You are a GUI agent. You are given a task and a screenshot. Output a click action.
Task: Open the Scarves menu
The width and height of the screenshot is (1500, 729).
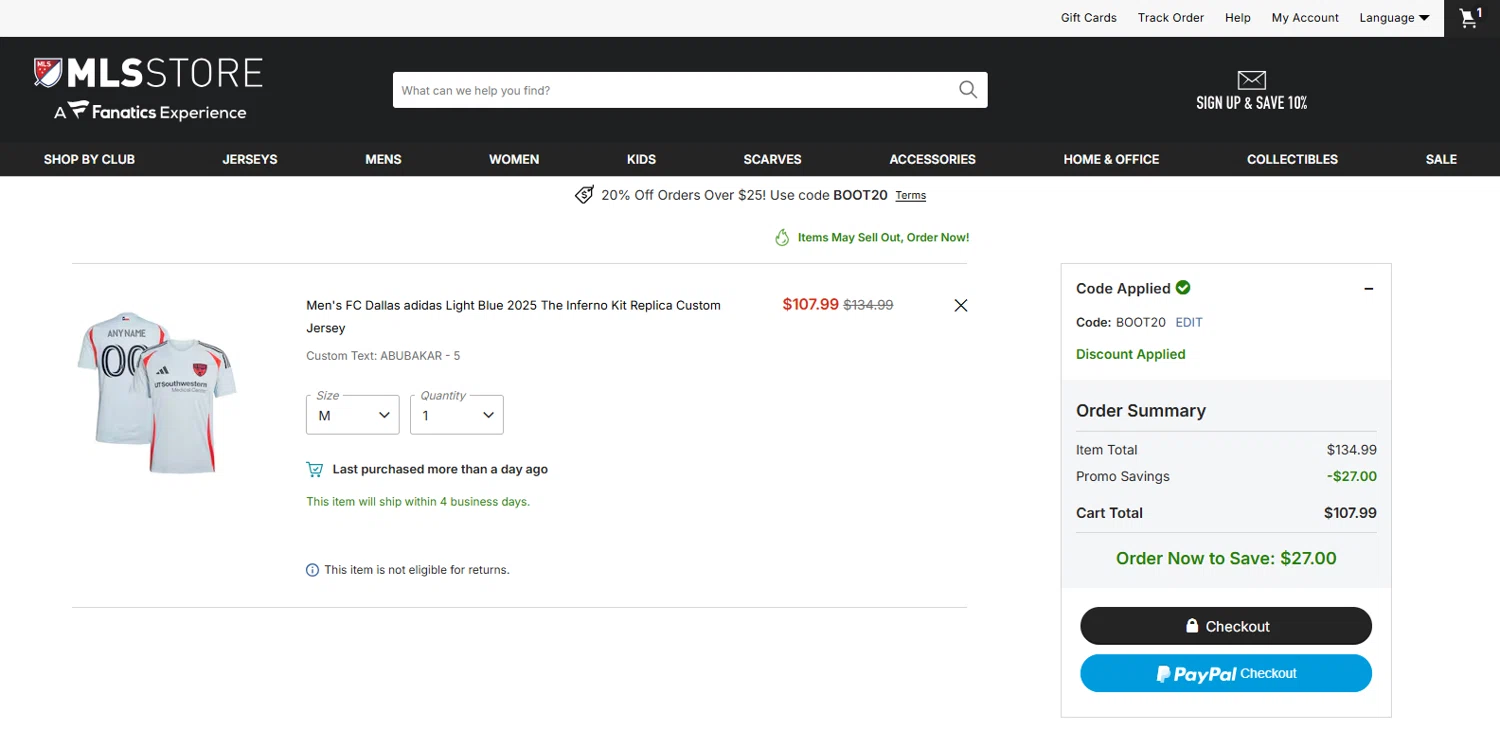point(772,159)
